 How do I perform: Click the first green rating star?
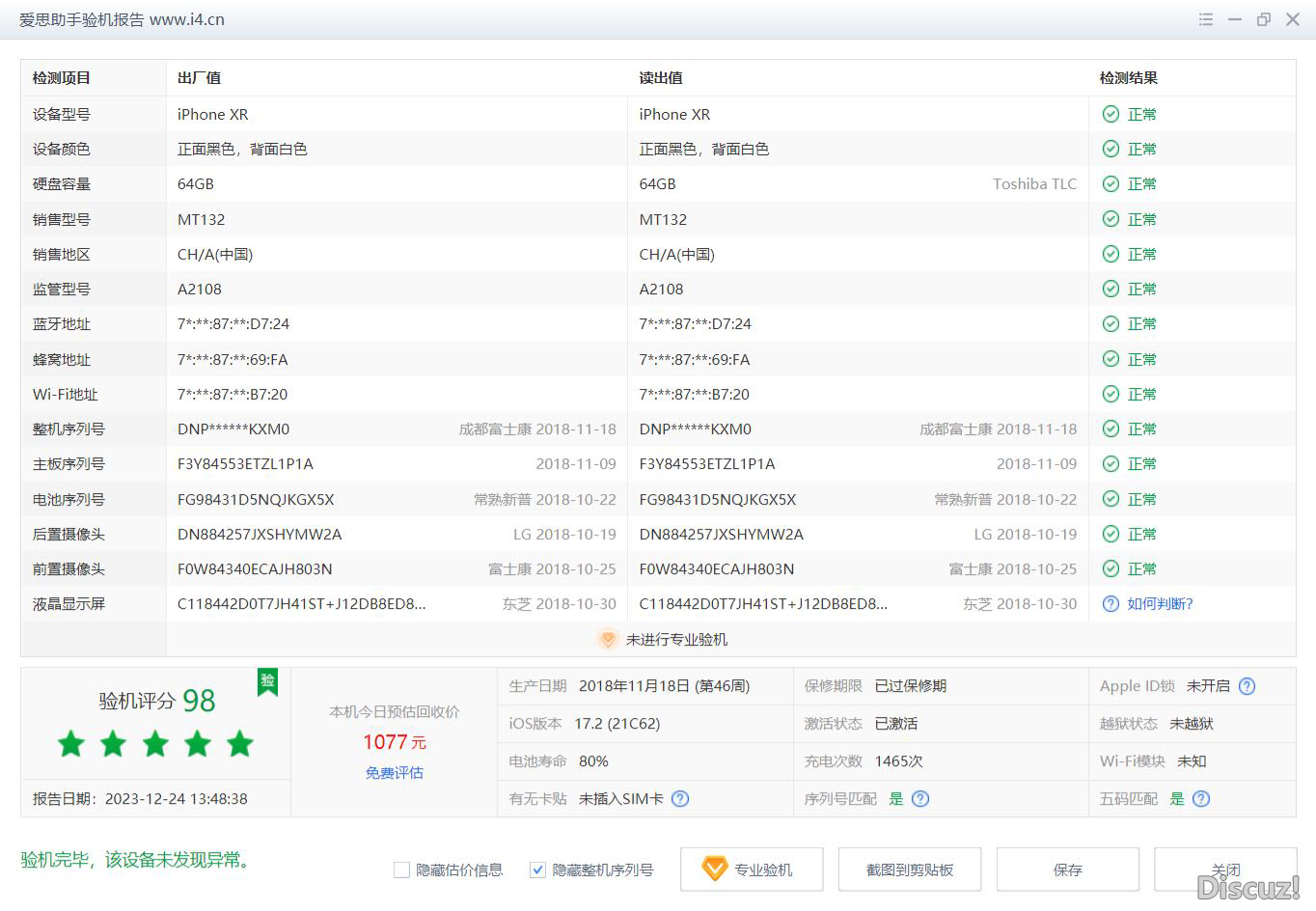71,744
